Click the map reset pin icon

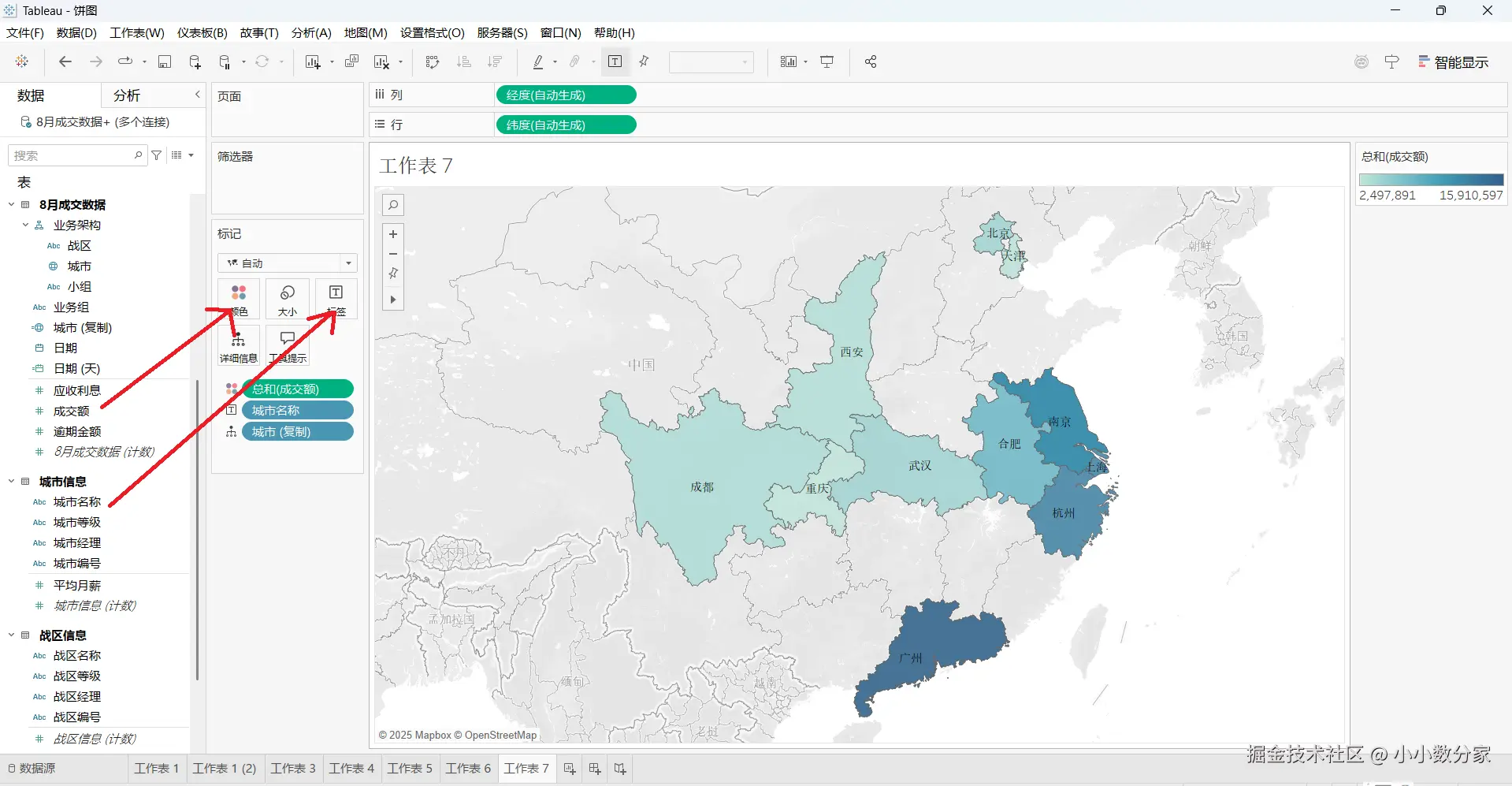(393, 274)
